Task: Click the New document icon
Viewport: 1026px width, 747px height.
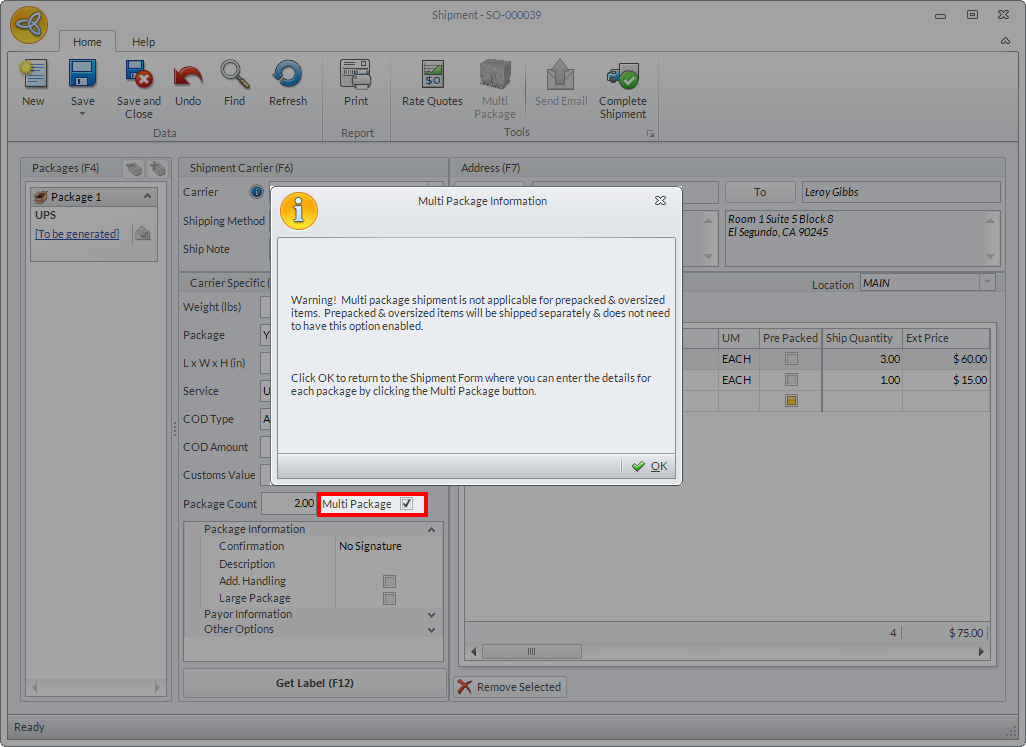Action: click(33, 76)
